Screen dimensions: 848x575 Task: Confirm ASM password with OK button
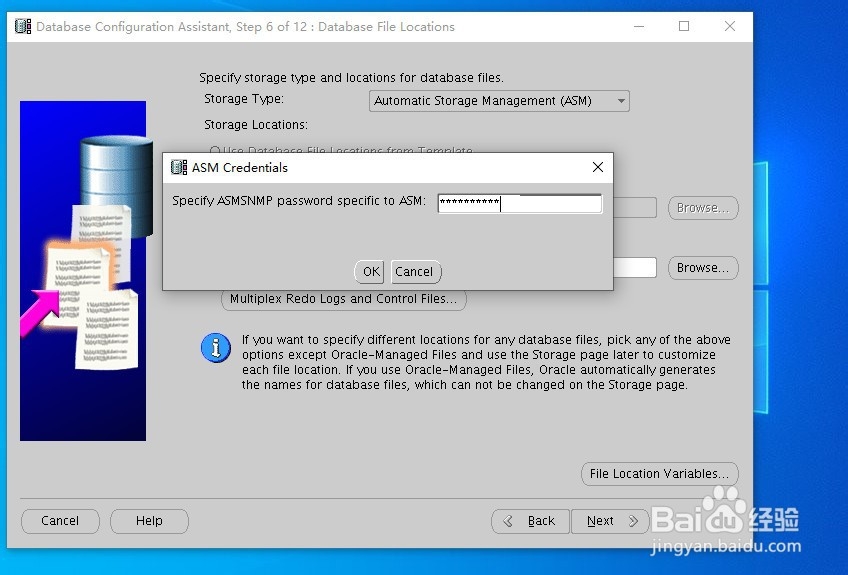(x=369, y=272)
